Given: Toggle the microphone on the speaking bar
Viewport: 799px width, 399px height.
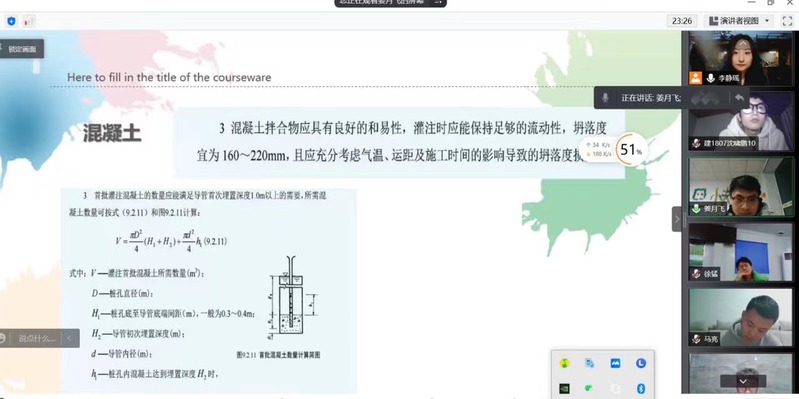Looking at the screenshot, I should [x=605, y=97].
